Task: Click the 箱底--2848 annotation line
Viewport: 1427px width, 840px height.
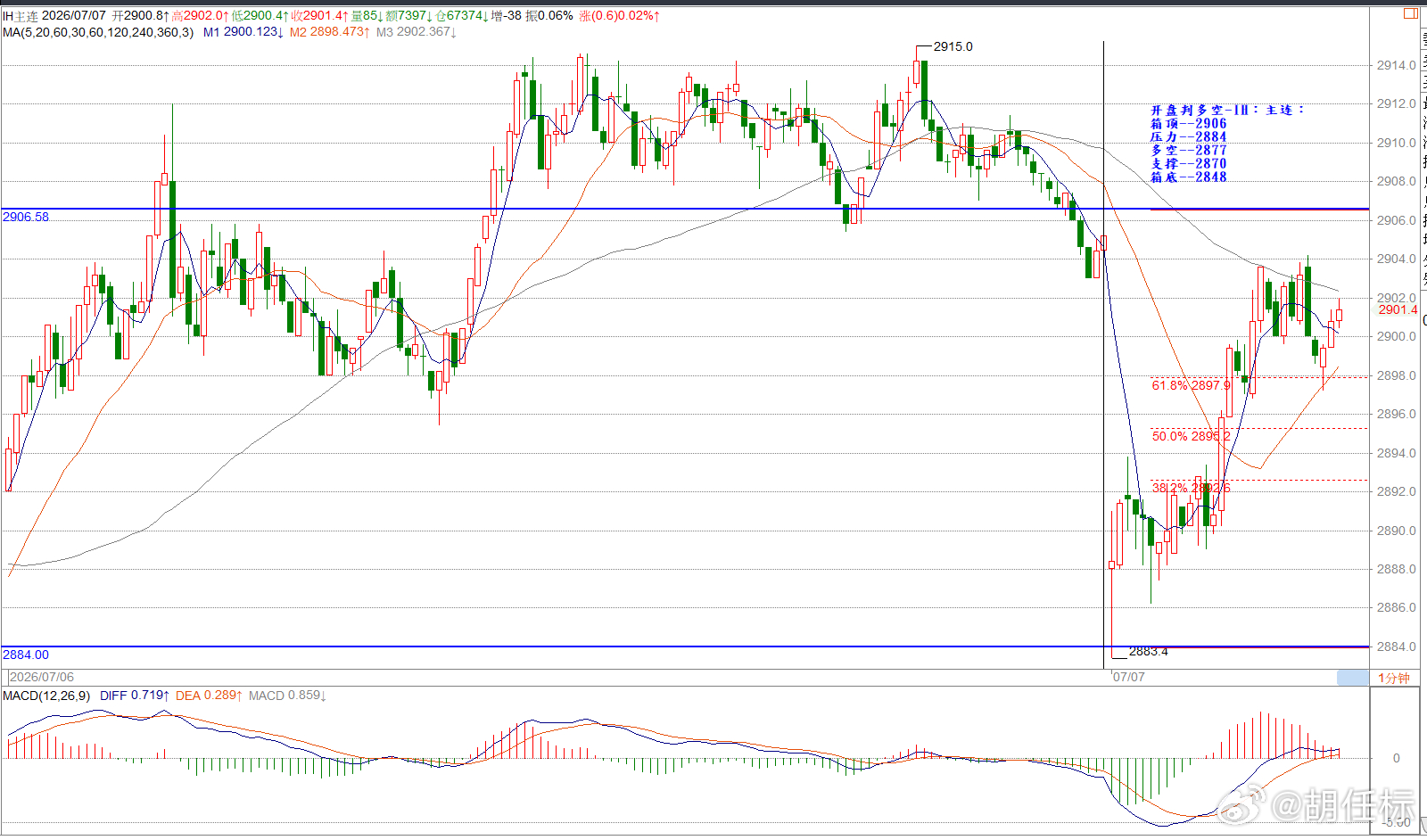Action: [x=1189, y=177]
